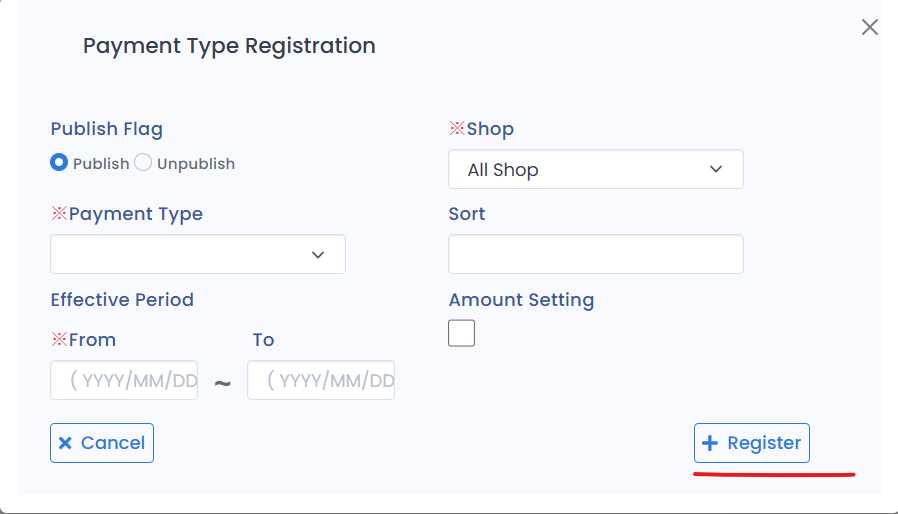
Task: Click the Shop dropdown chevron arrow
Action: (x=716, y=170)
